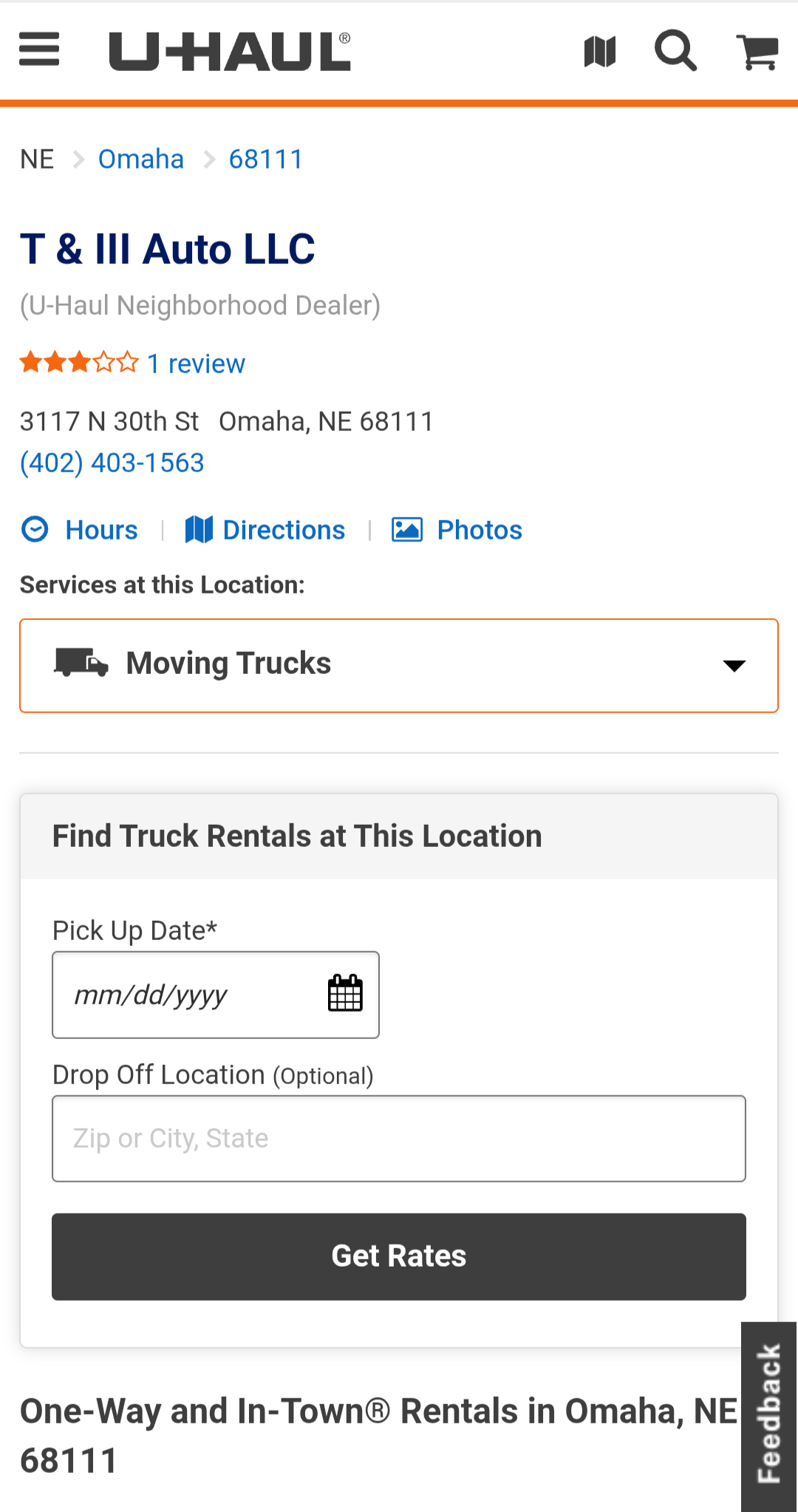Call the (402) 403-1563 phone number
798x1512 pixels.
[x=112, y=463]
